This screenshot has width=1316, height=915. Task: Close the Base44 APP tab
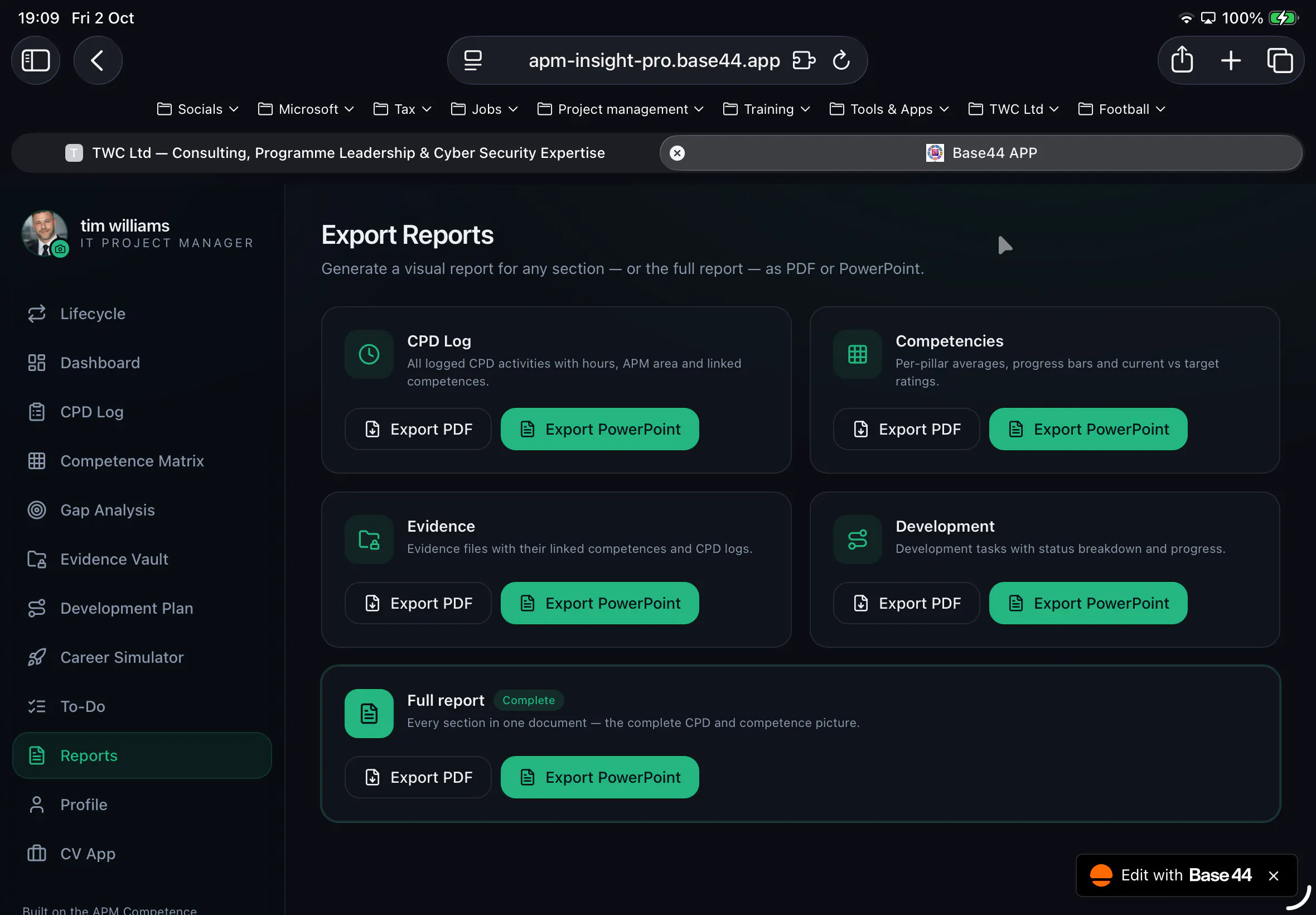pos(677,153)
